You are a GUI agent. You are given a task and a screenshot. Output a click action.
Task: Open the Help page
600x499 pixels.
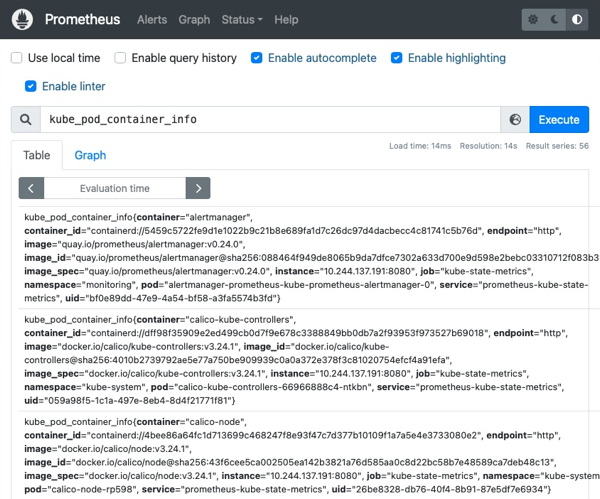(286, 20)
